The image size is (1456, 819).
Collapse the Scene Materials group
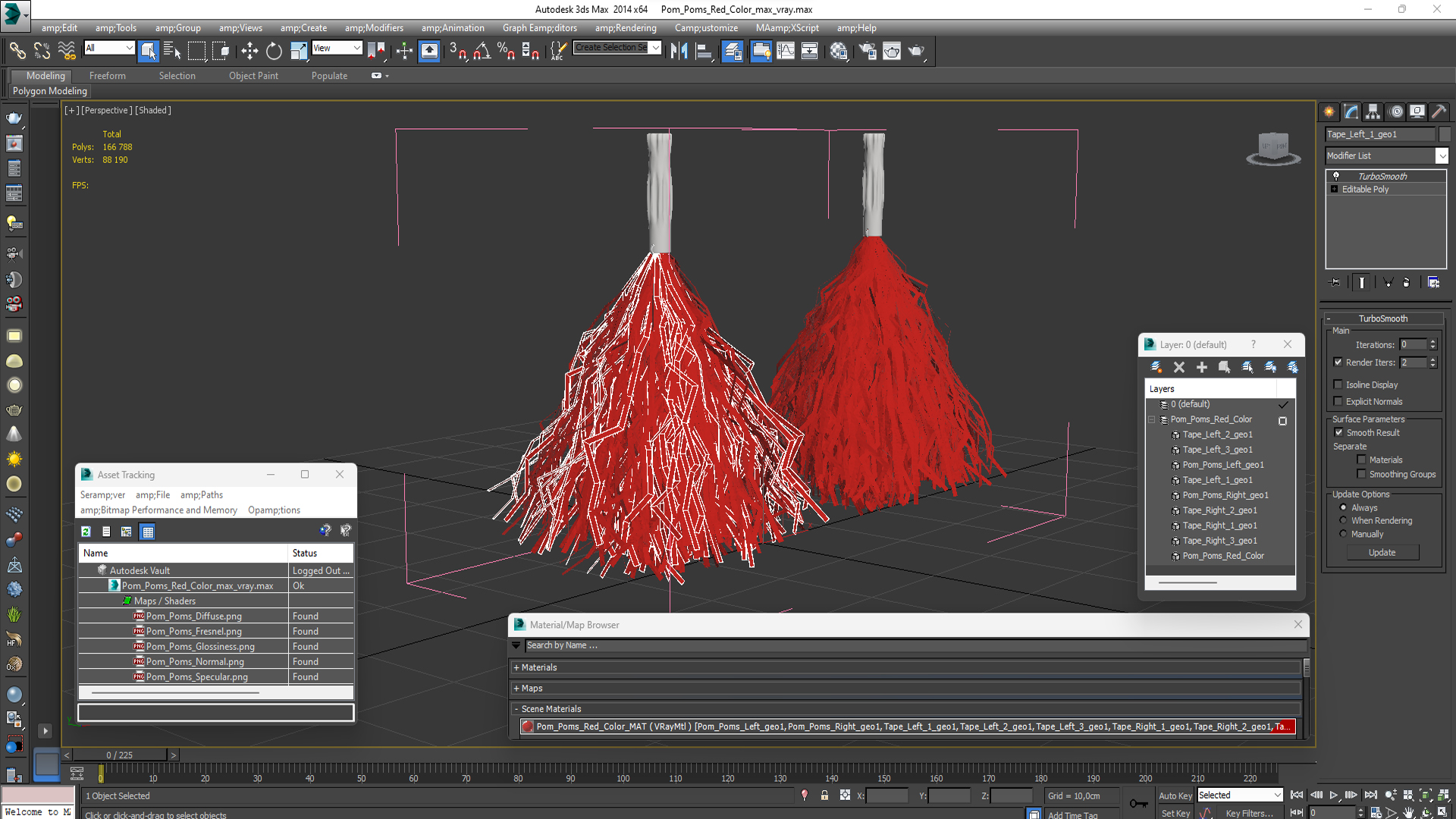516,709
